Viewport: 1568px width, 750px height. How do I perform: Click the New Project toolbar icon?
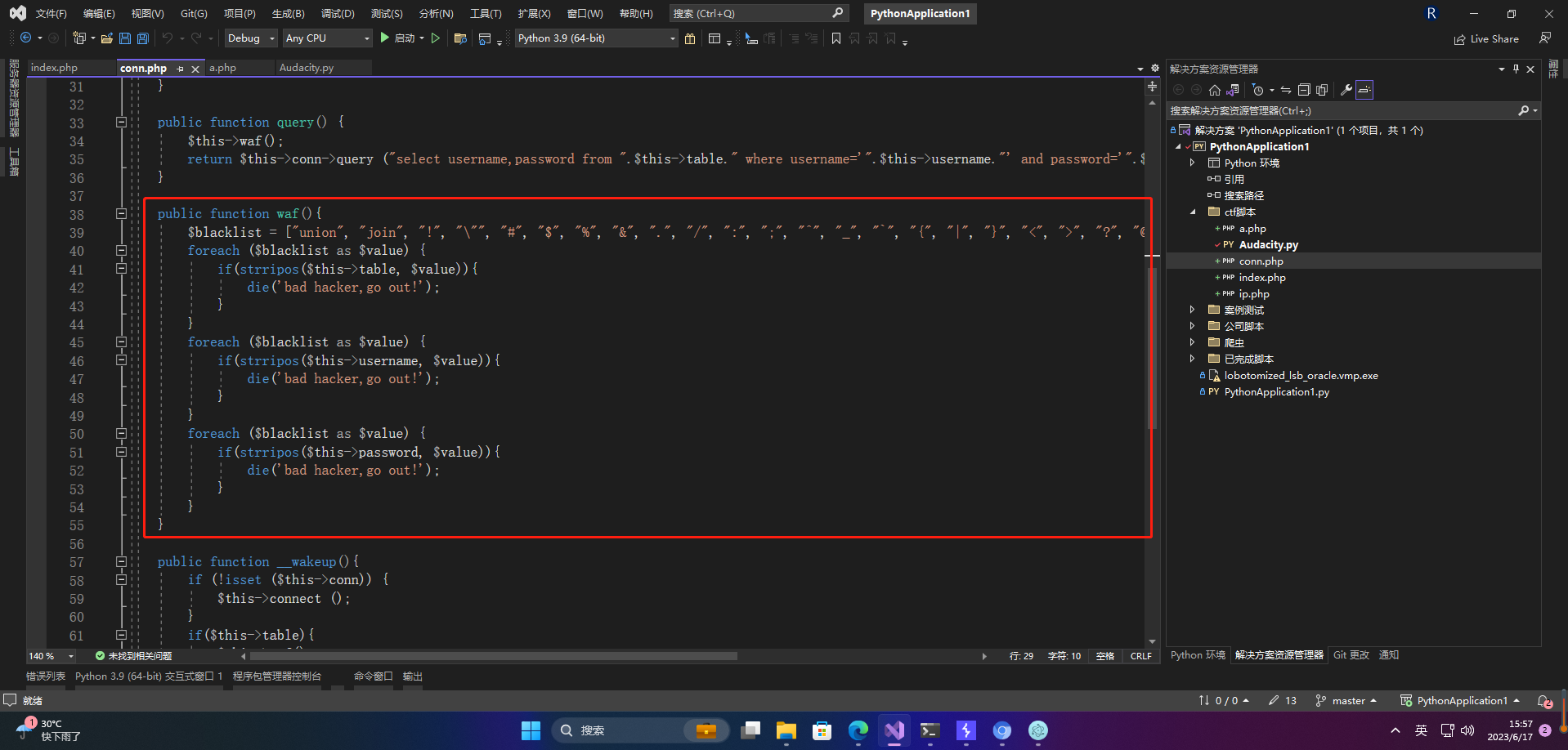79,38
